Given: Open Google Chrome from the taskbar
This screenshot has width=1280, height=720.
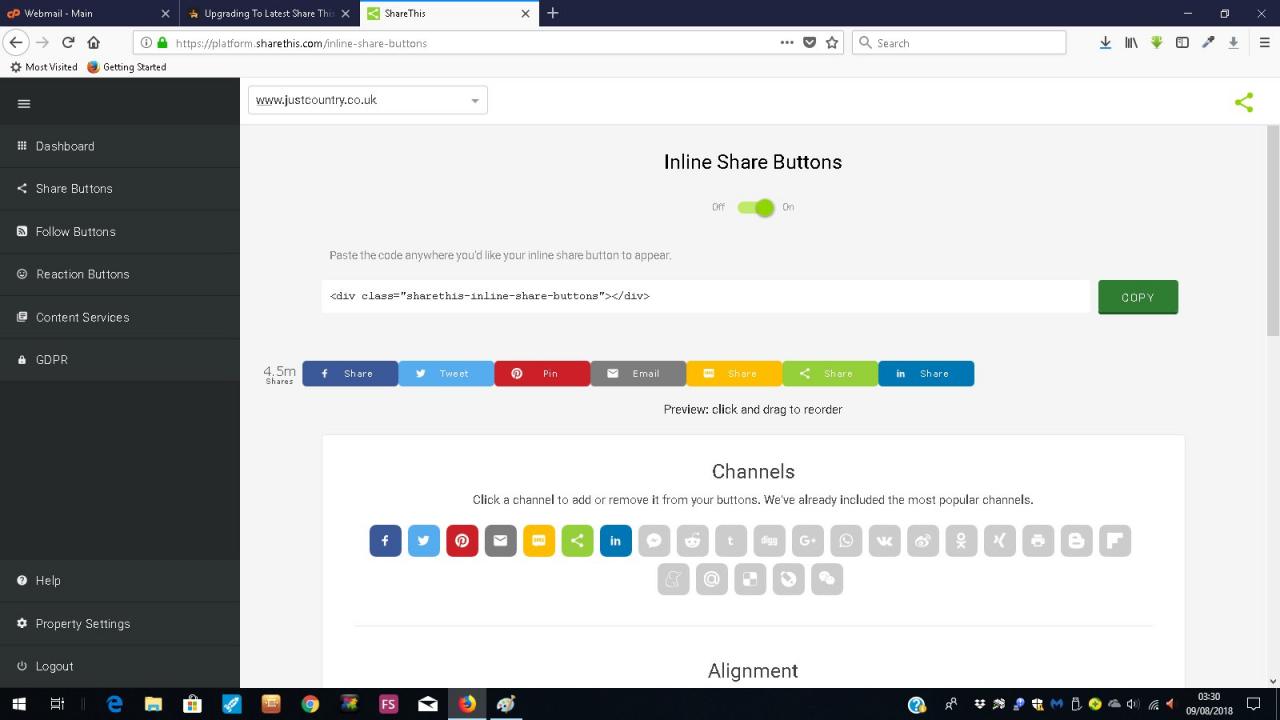Looking at the screenshot, I should [310, 704].
